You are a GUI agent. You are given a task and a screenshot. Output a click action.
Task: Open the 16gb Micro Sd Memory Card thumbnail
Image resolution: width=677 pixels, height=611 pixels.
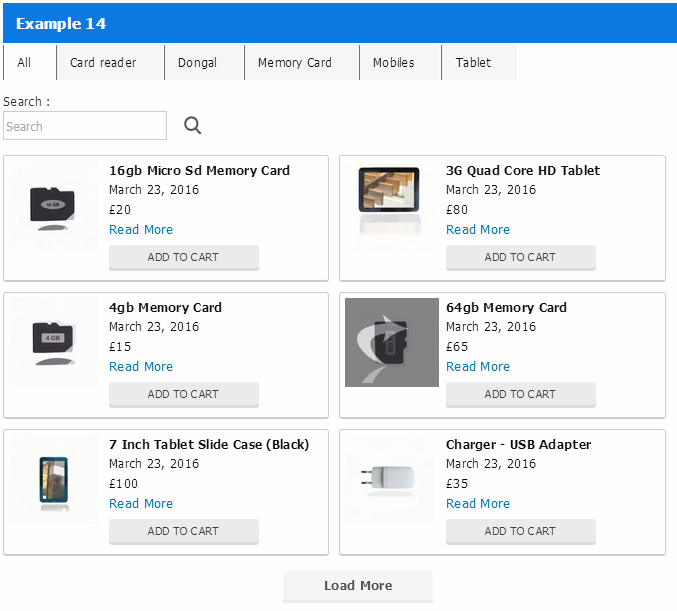pos(54,206)
